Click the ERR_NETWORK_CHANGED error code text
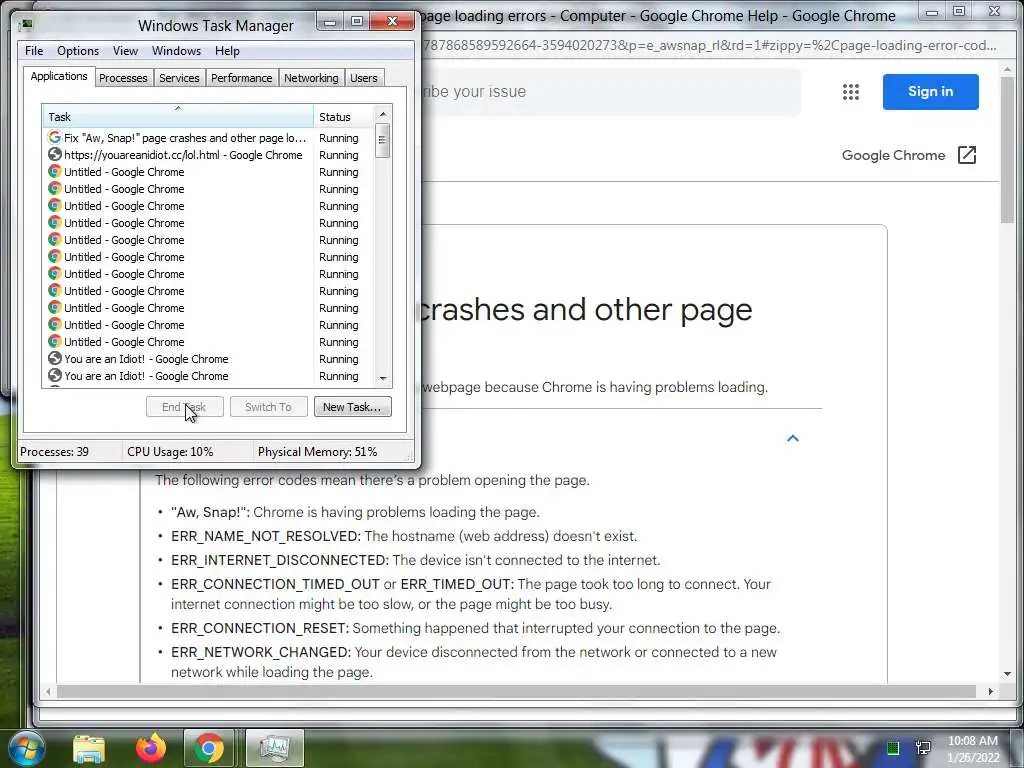1024x768 pixels. pyautogui.click(x=261, y=652)
